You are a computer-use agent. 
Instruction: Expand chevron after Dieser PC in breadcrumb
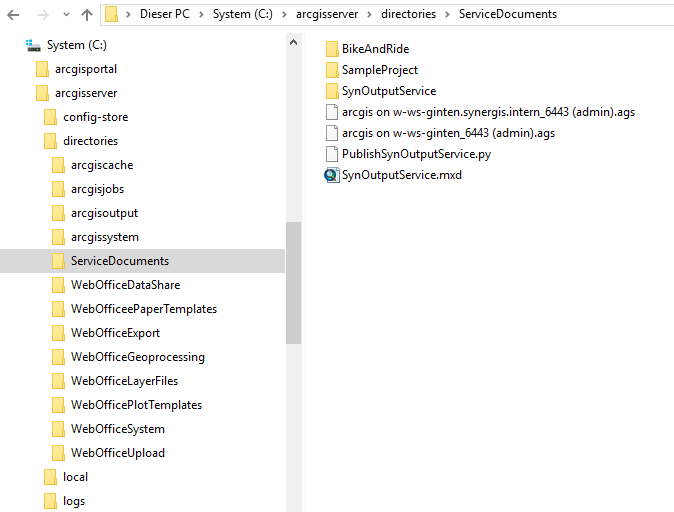pos(201,15)
